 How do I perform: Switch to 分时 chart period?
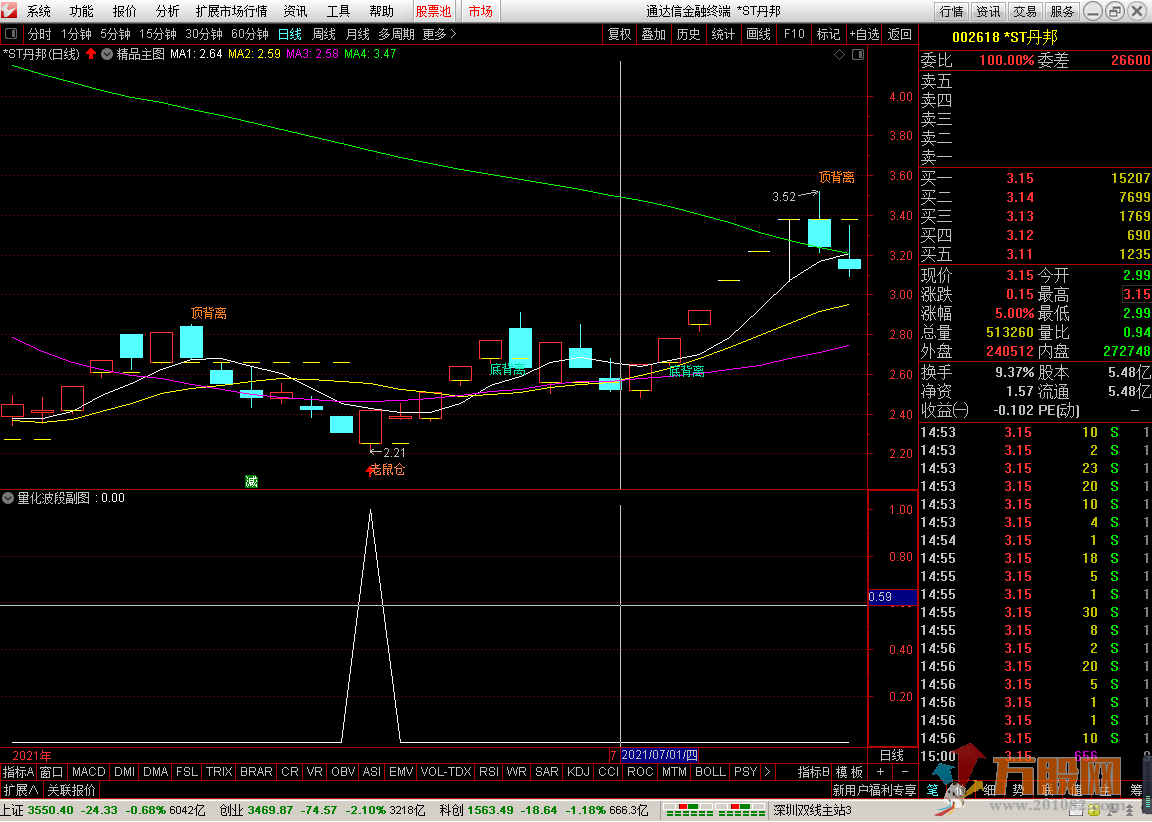click(x=40, y=34)
